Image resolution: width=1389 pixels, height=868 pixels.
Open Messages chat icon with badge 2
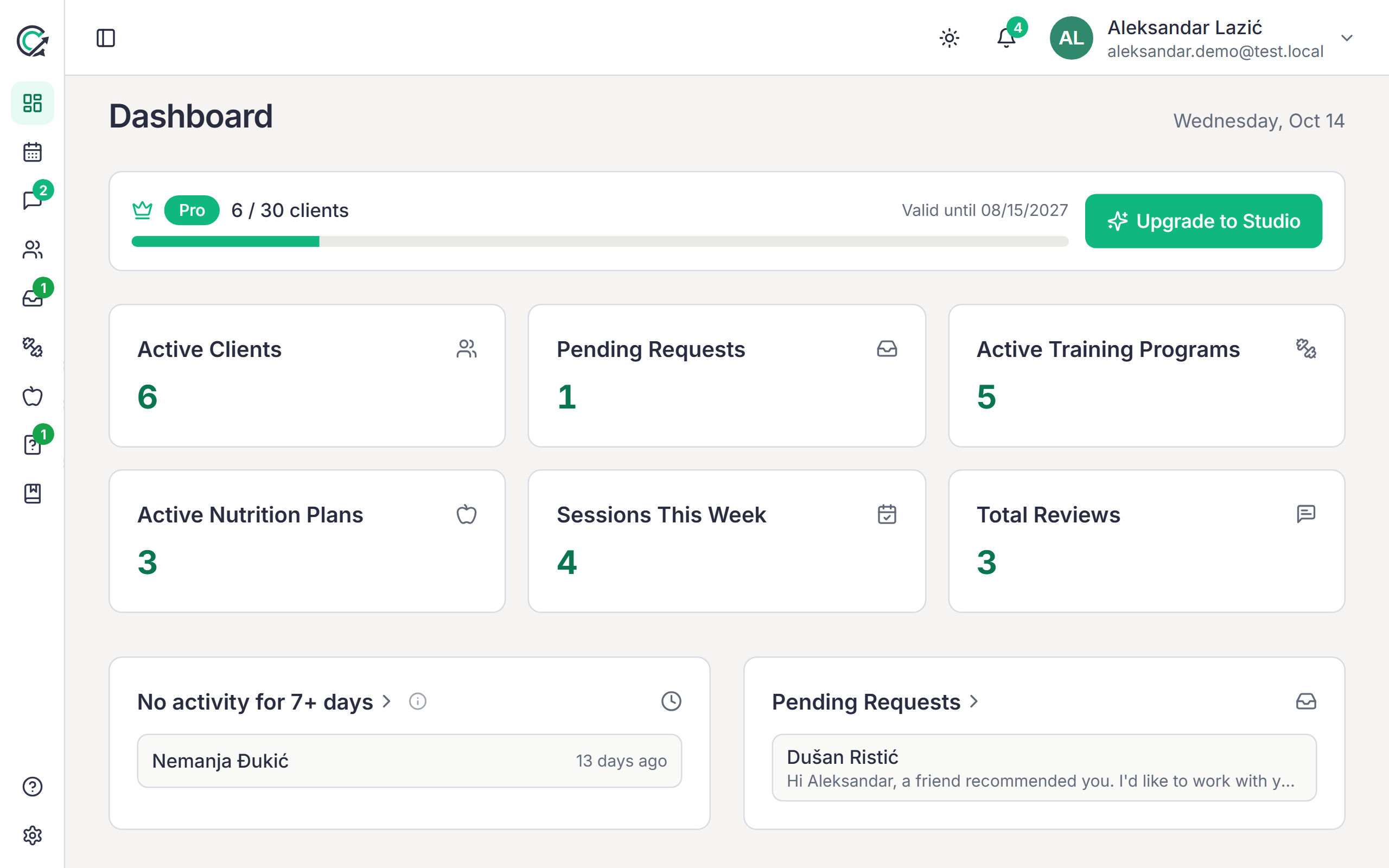point(33,200)
